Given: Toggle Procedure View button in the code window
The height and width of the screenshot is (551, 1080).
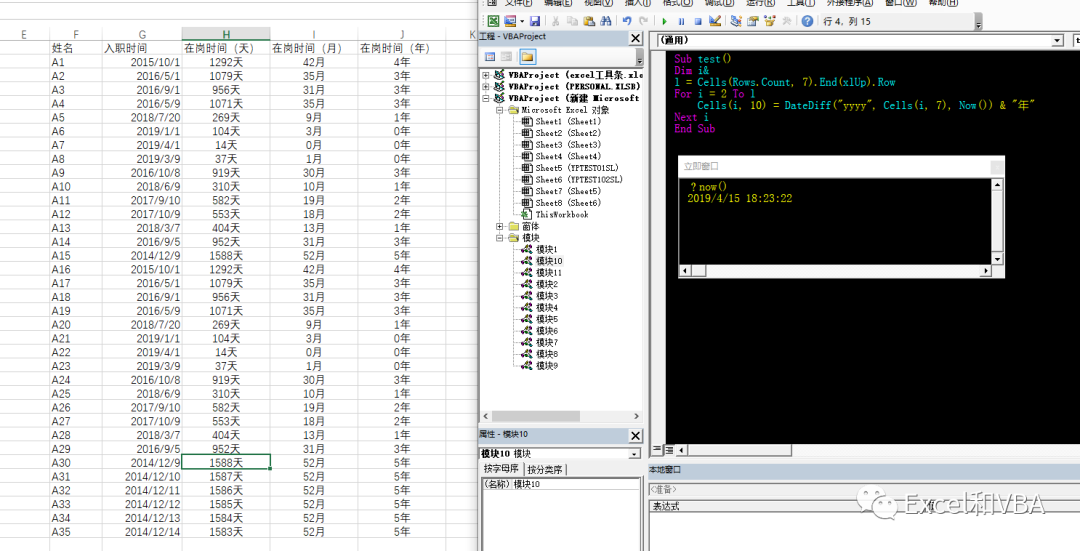Looking at the screenshot, I should [x=656, y=450].
